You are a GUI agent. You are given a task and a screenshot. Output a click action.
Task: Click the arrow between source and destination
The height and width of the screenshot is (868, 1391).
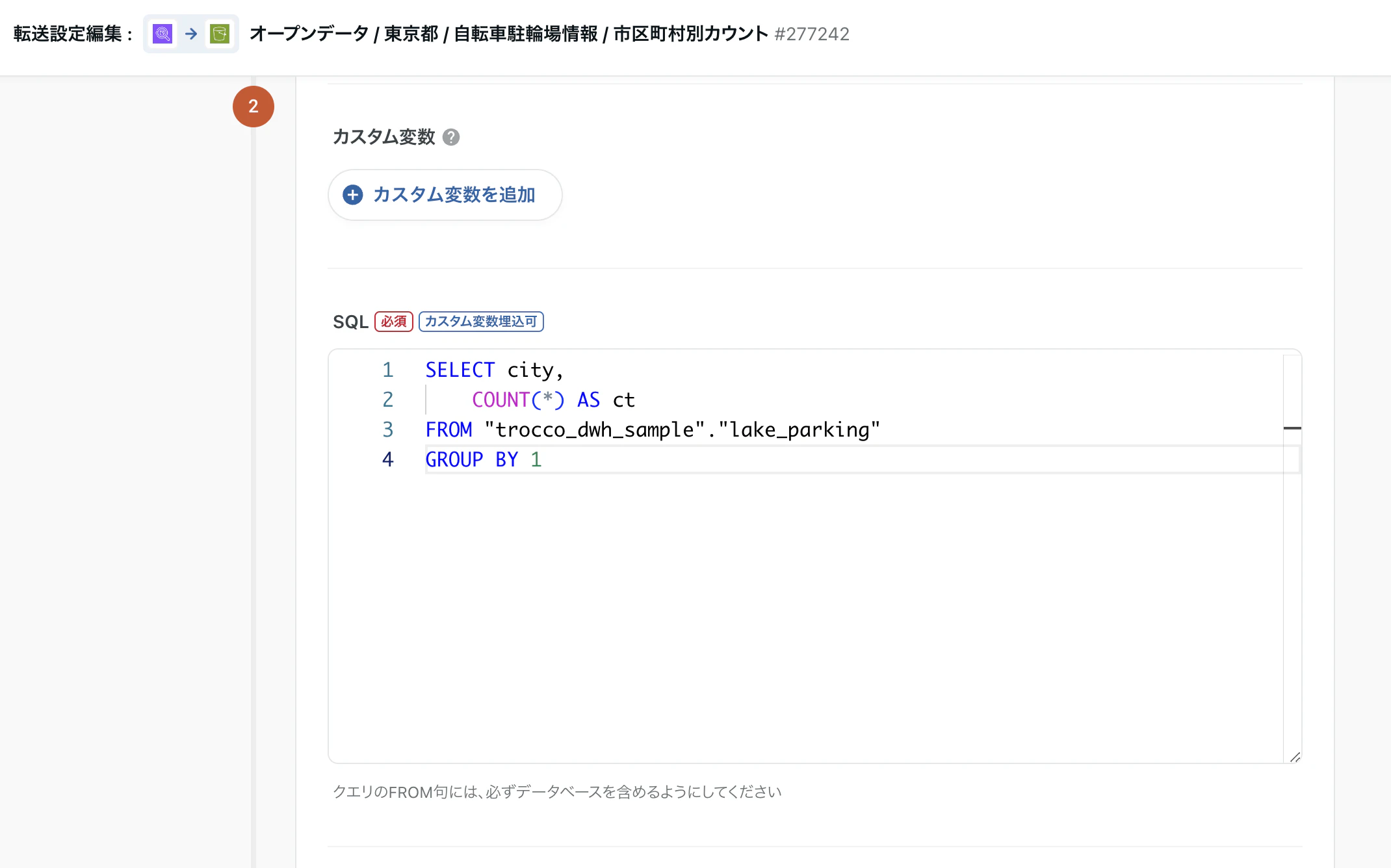(x=191, y=34)
